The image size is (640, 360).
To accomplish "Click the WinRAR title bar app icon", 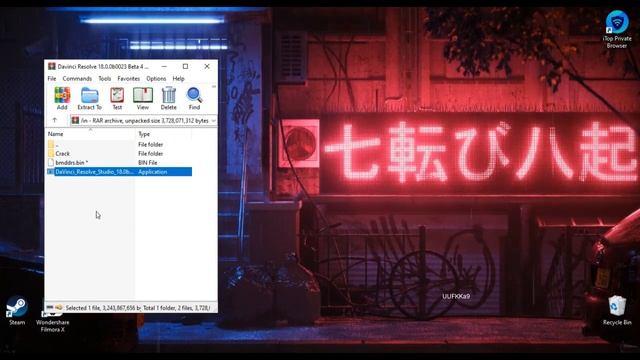I will 52,66.
